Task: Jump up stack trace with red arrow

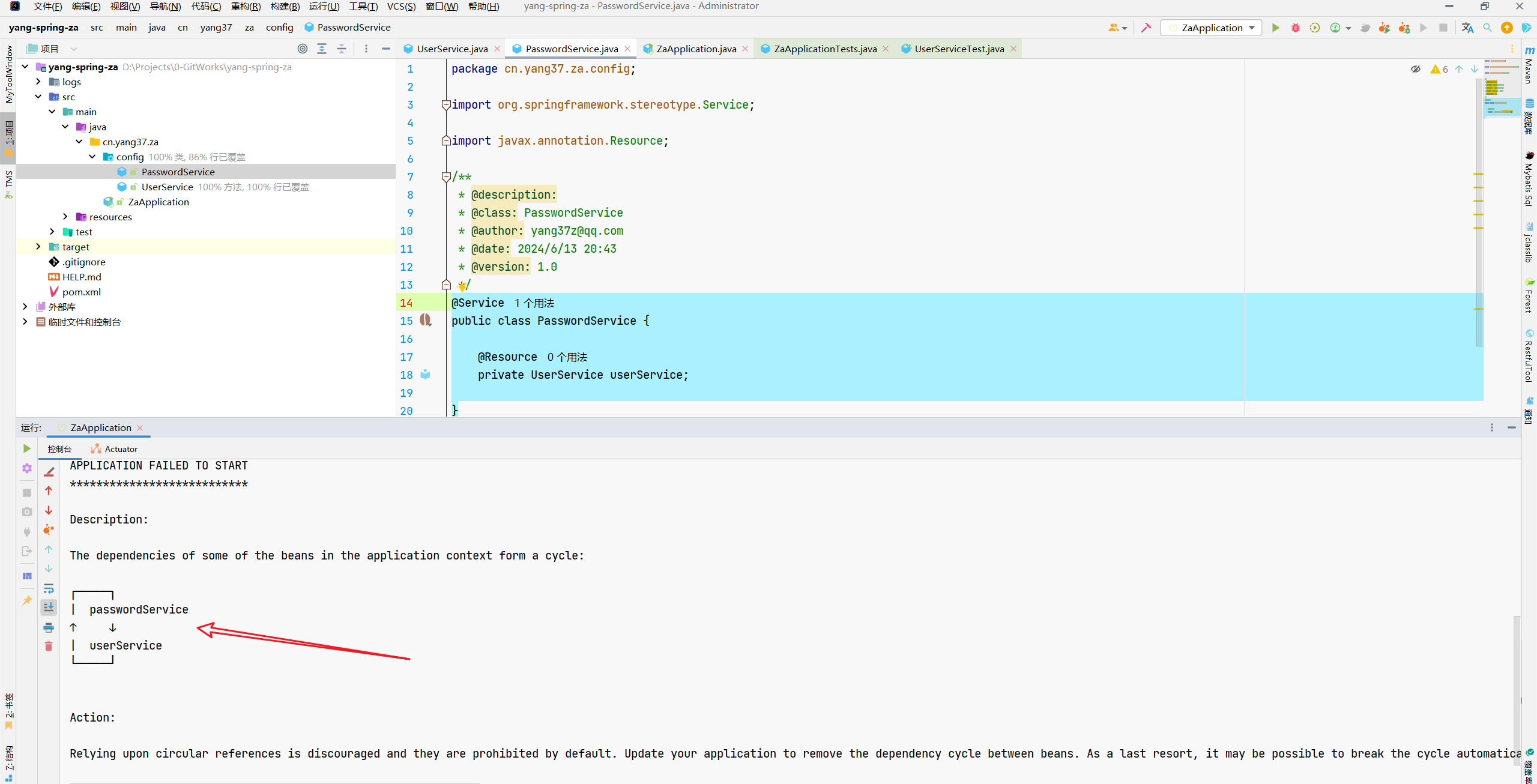Action: click(49, 490)
